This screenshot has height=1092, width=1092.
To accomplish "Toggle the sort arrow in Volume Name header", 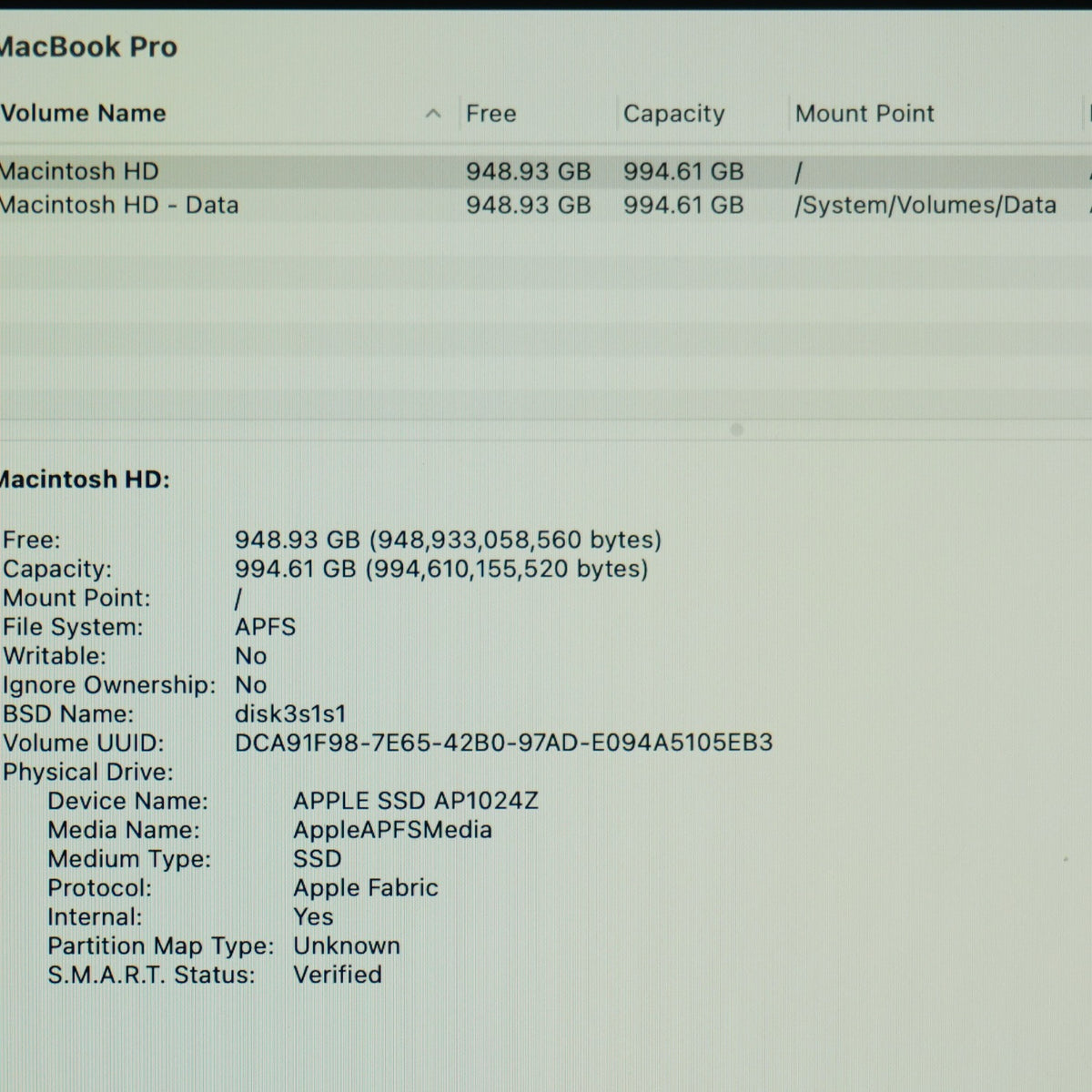I will click(x=433, y=114).
